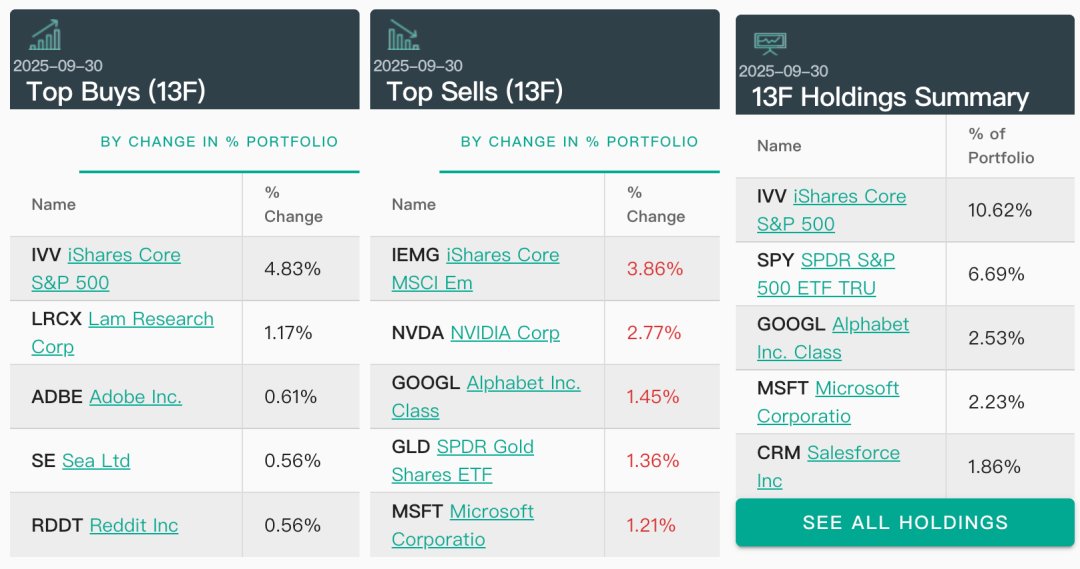Follow the Sea Ltd stock link
This screenshot has width=1080, height=569.
(96, 461)
